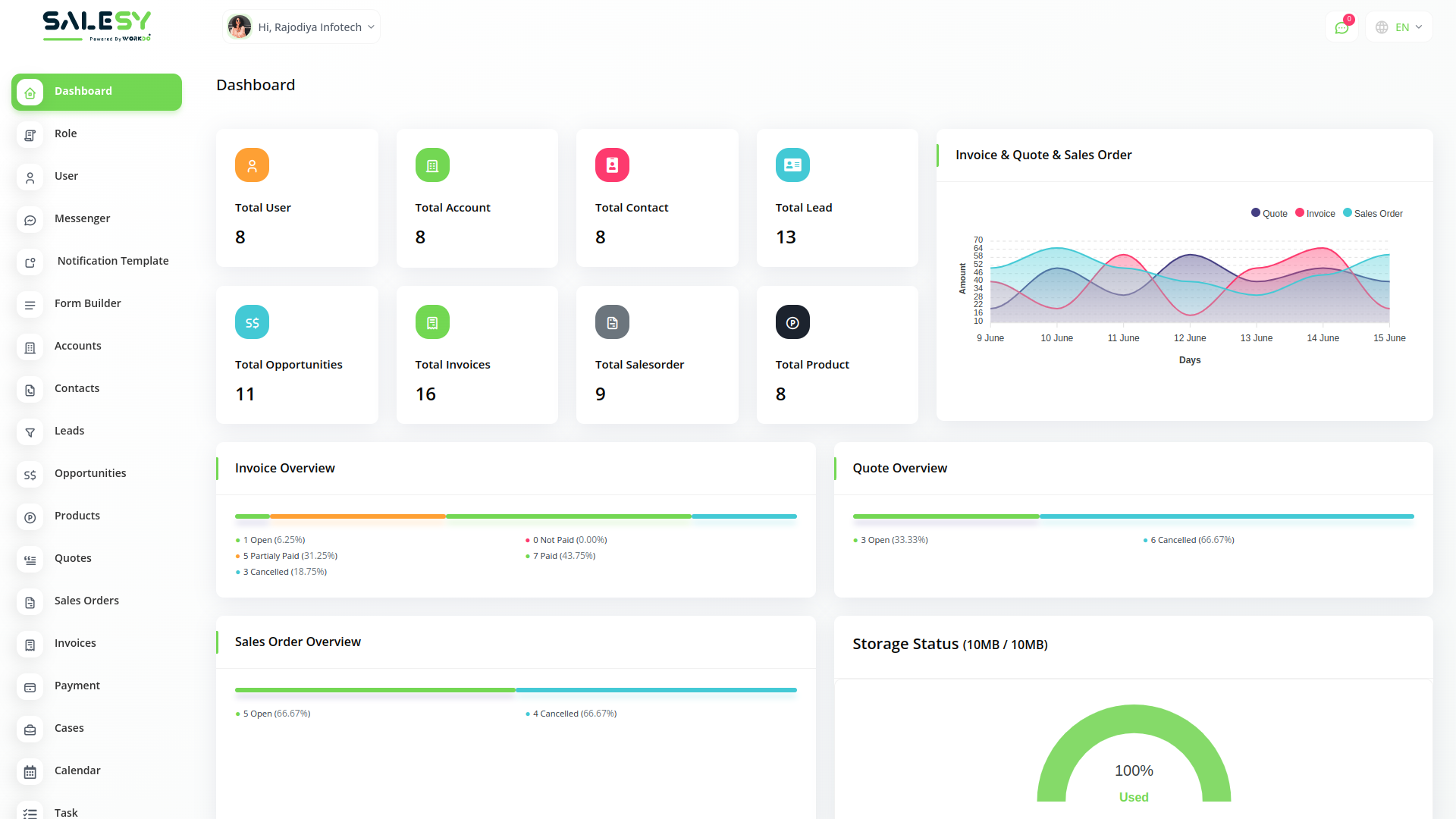
Task: Click the Total Salesorder gray icon
Action: coord(612,322)
